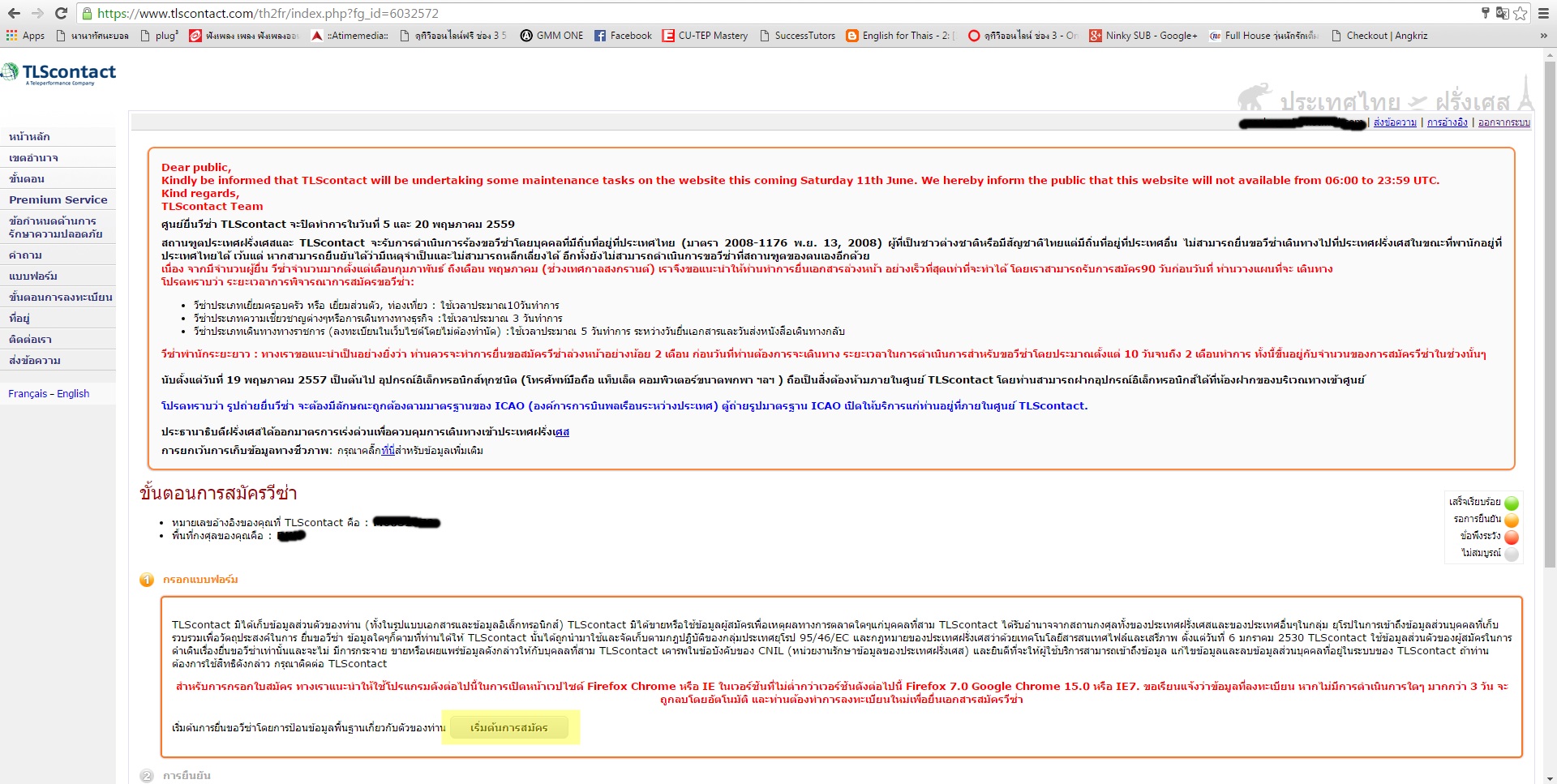The image size is (1557, 784).
Task: Open the Facebook bookmark
Action: click(x=623, y=36)
